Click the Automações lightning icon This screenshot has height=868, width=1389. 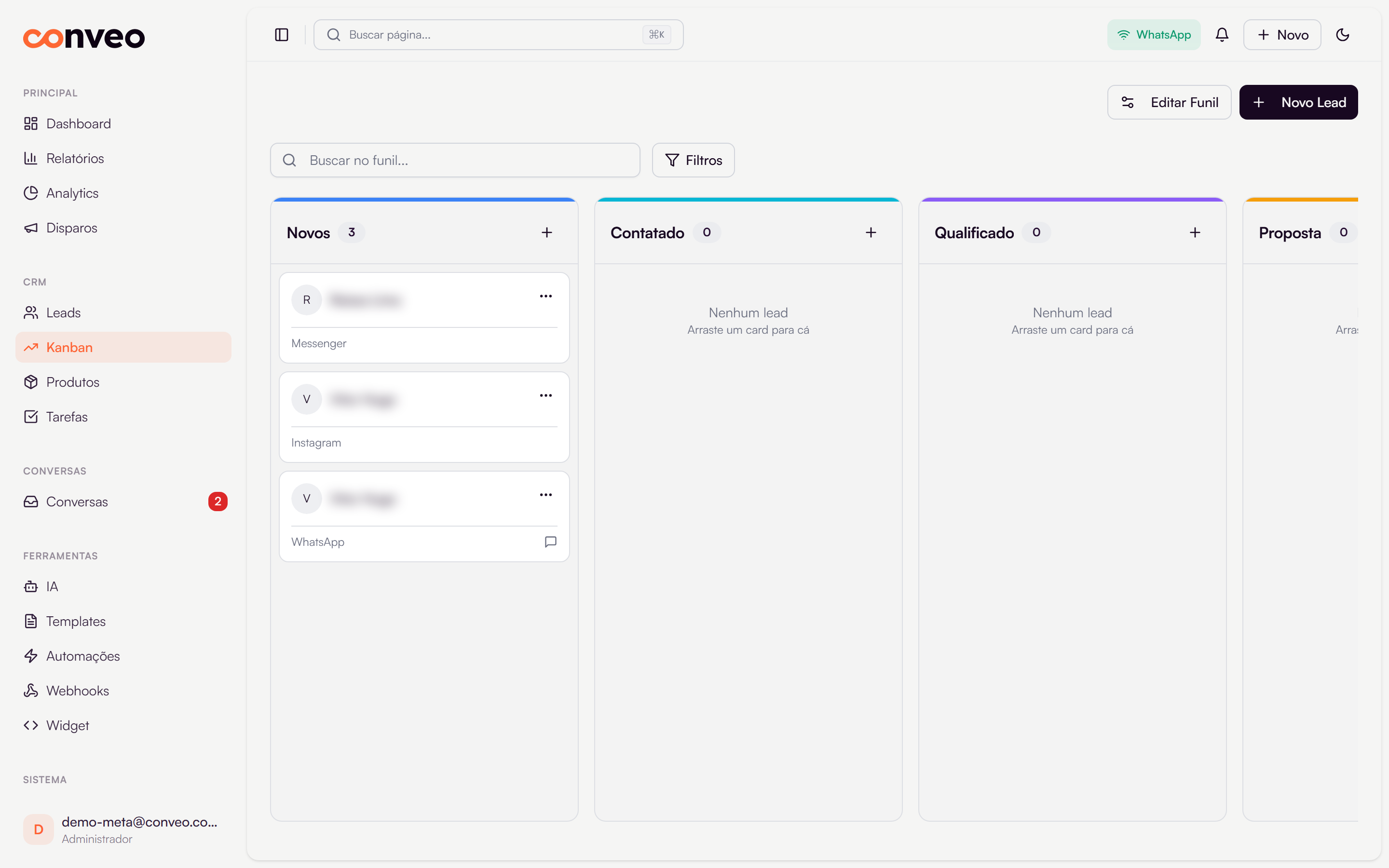(x=31, y=656)
